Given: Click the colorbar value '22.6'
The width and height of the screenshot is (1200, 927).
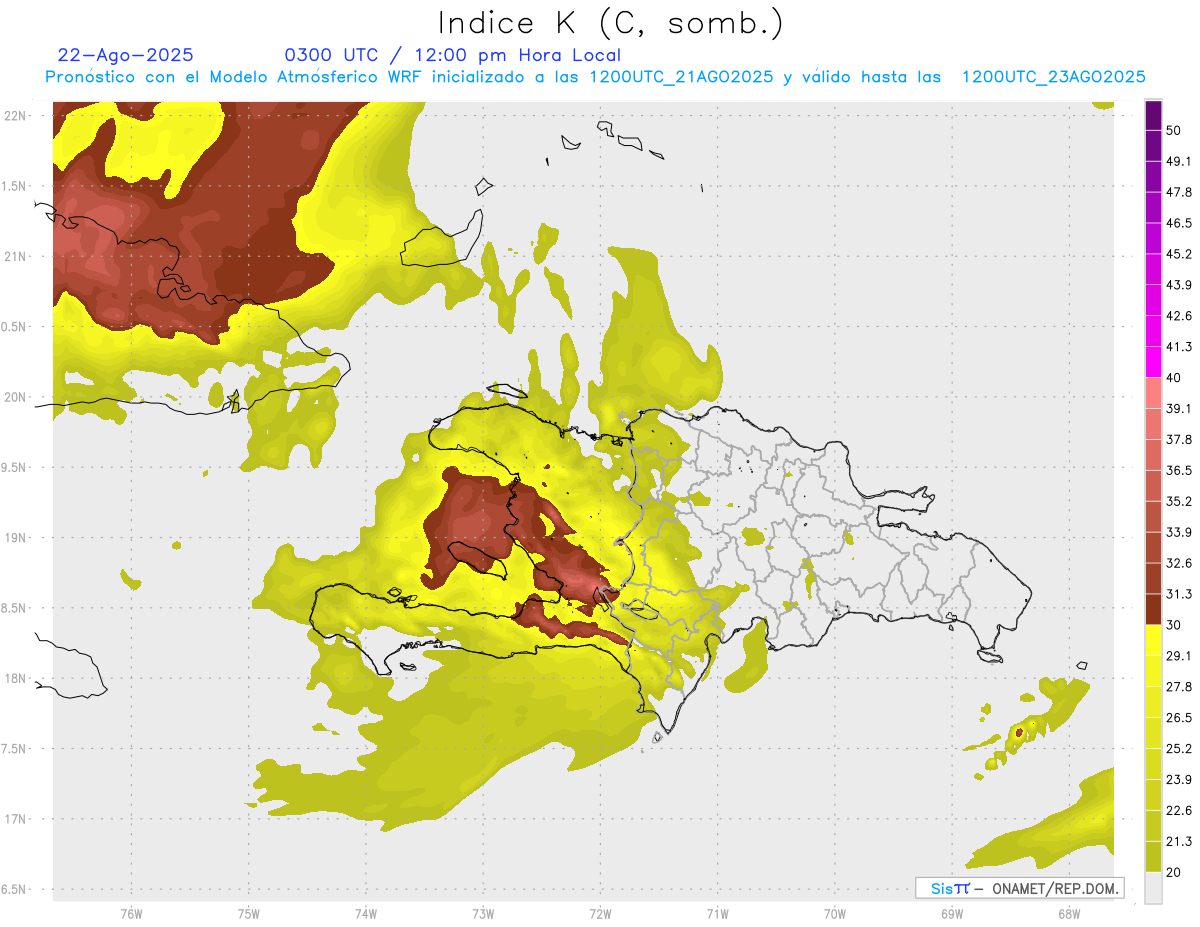Looking at the screenshot, I should 1180,811.
